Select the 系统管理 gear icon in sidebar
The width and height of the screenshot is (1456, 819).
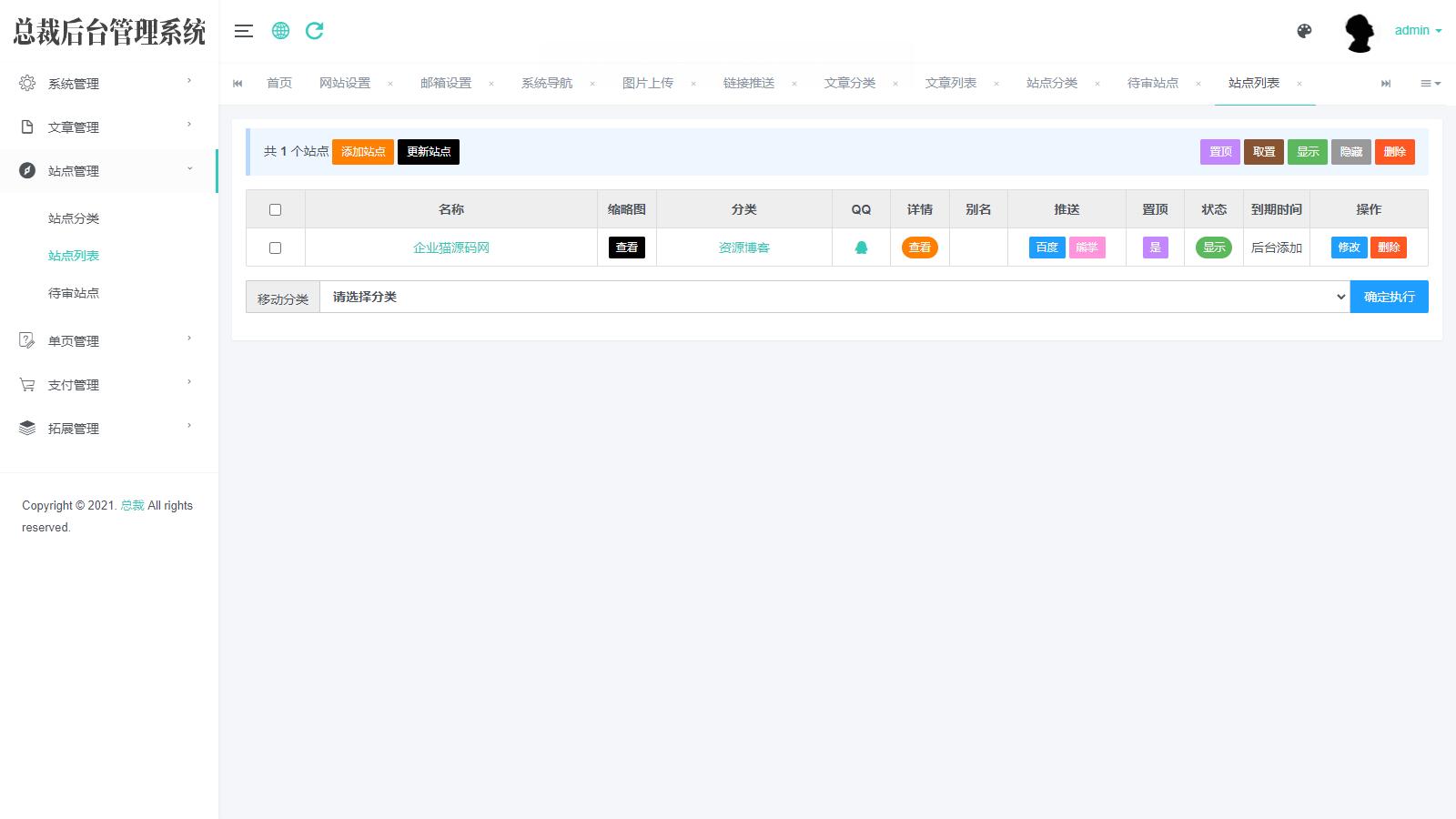coord(26,82)
